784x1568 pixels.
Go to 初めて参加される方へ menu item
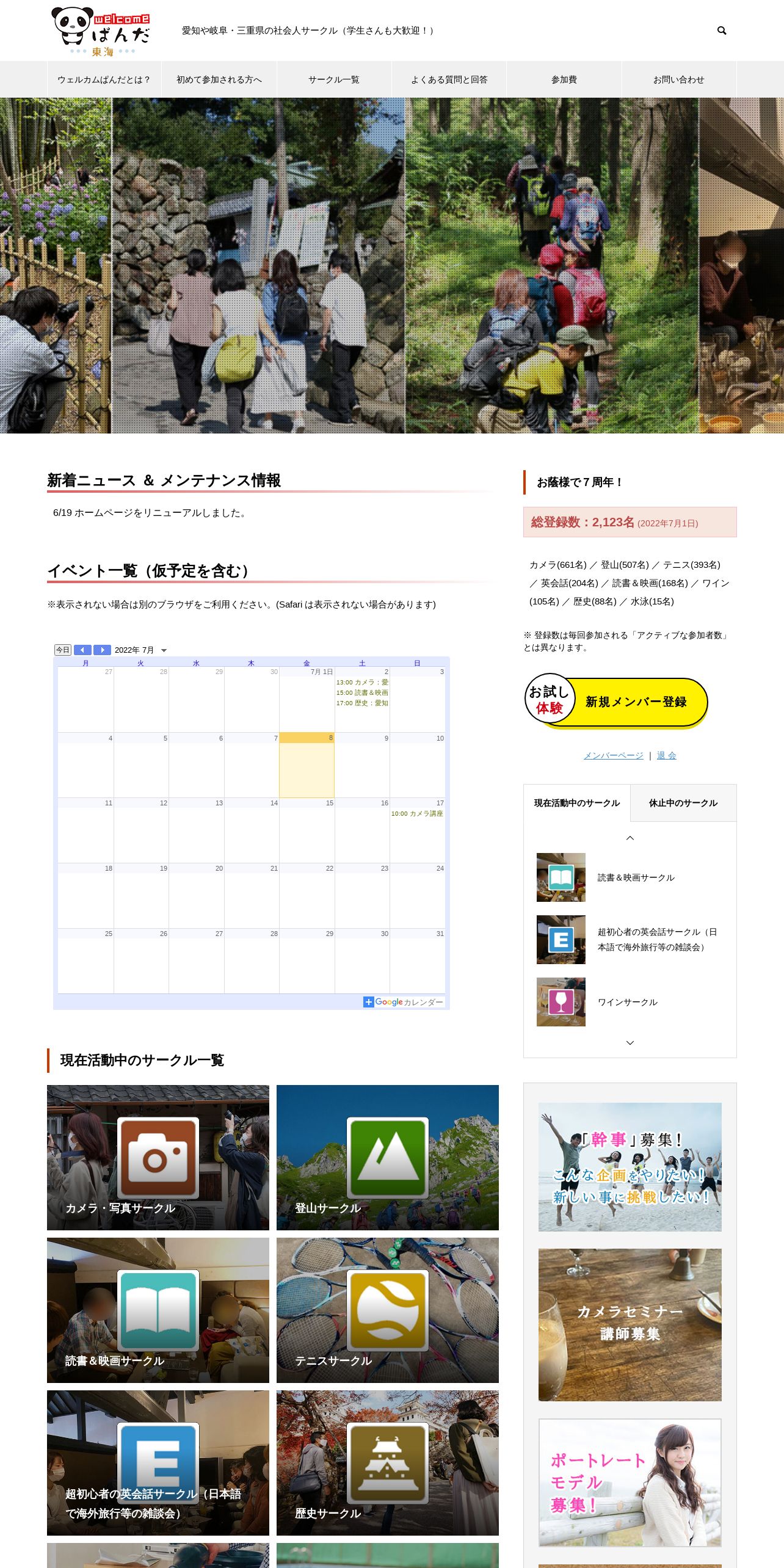(x=219, y=79)
